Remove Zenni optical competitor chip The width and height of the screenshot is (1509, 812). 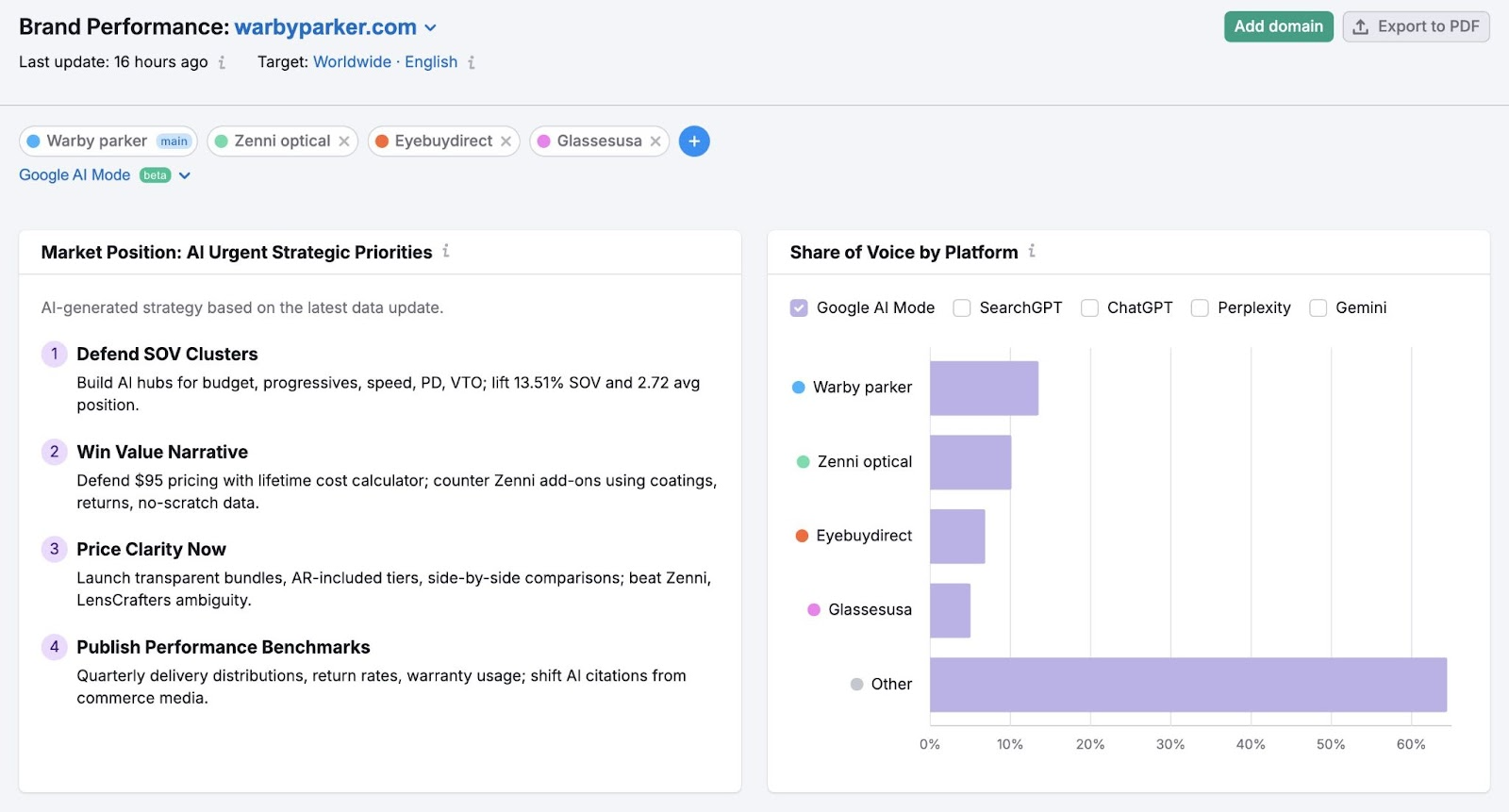point(344,141)
